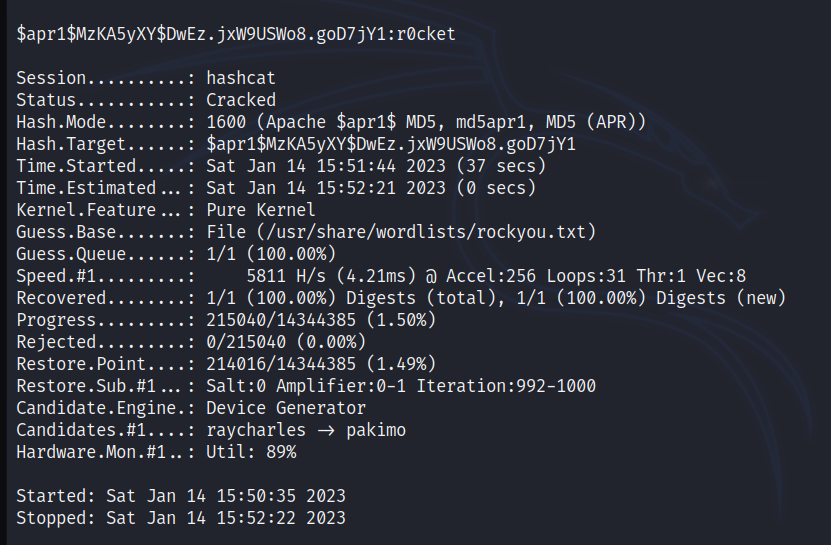Screen dimensions: 831x545
Task: Click the Iteration:992-1000 text
Action: tap(506, 386)
